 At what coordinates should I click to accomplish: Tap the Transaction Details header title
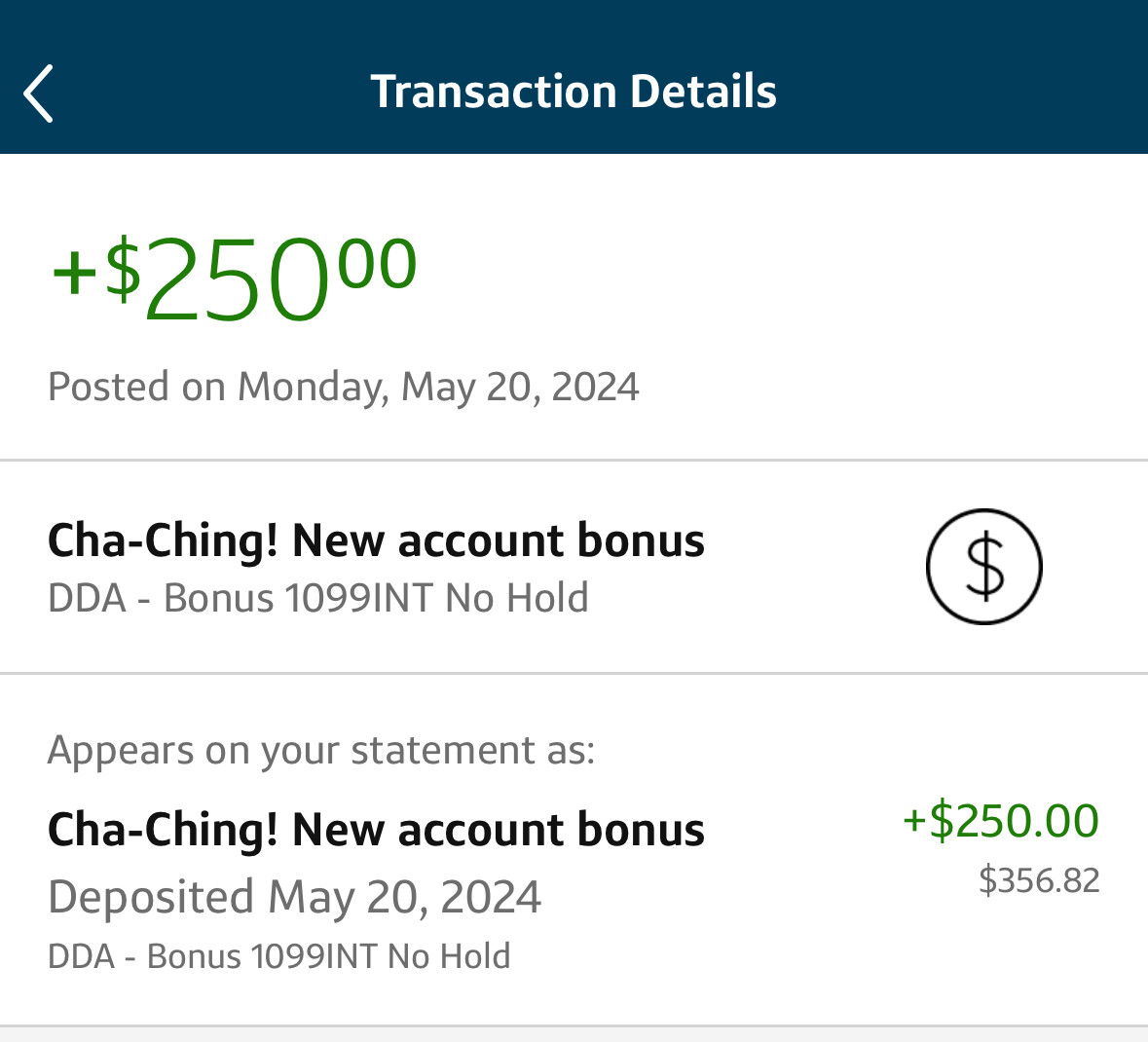pos(574,92)
